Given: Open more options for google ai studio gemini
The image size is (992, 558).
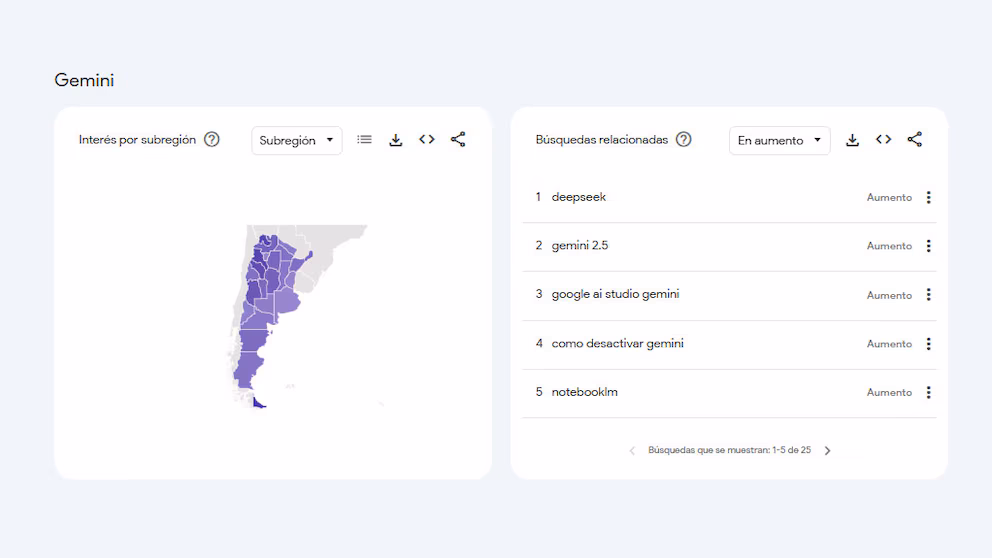Looking at the screenshot, I should coord(928,294).
